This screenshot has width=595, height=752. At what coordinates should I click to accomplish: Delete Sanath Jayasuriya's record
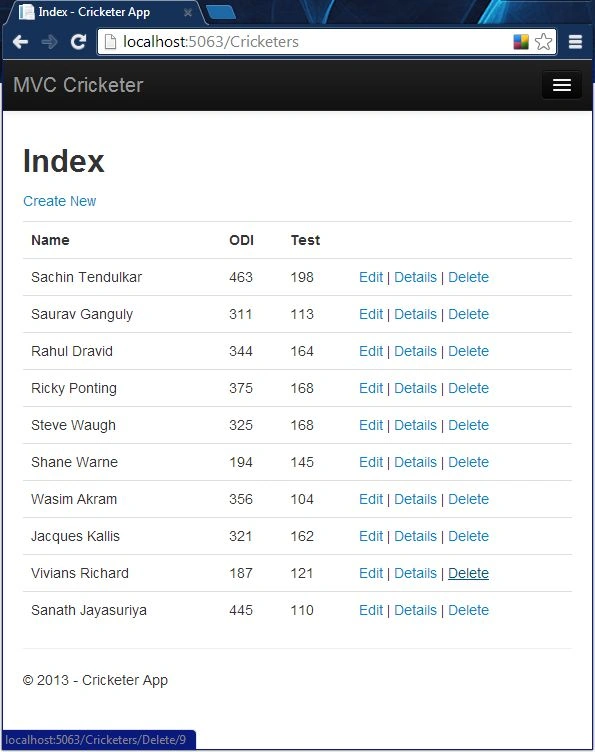468,610
